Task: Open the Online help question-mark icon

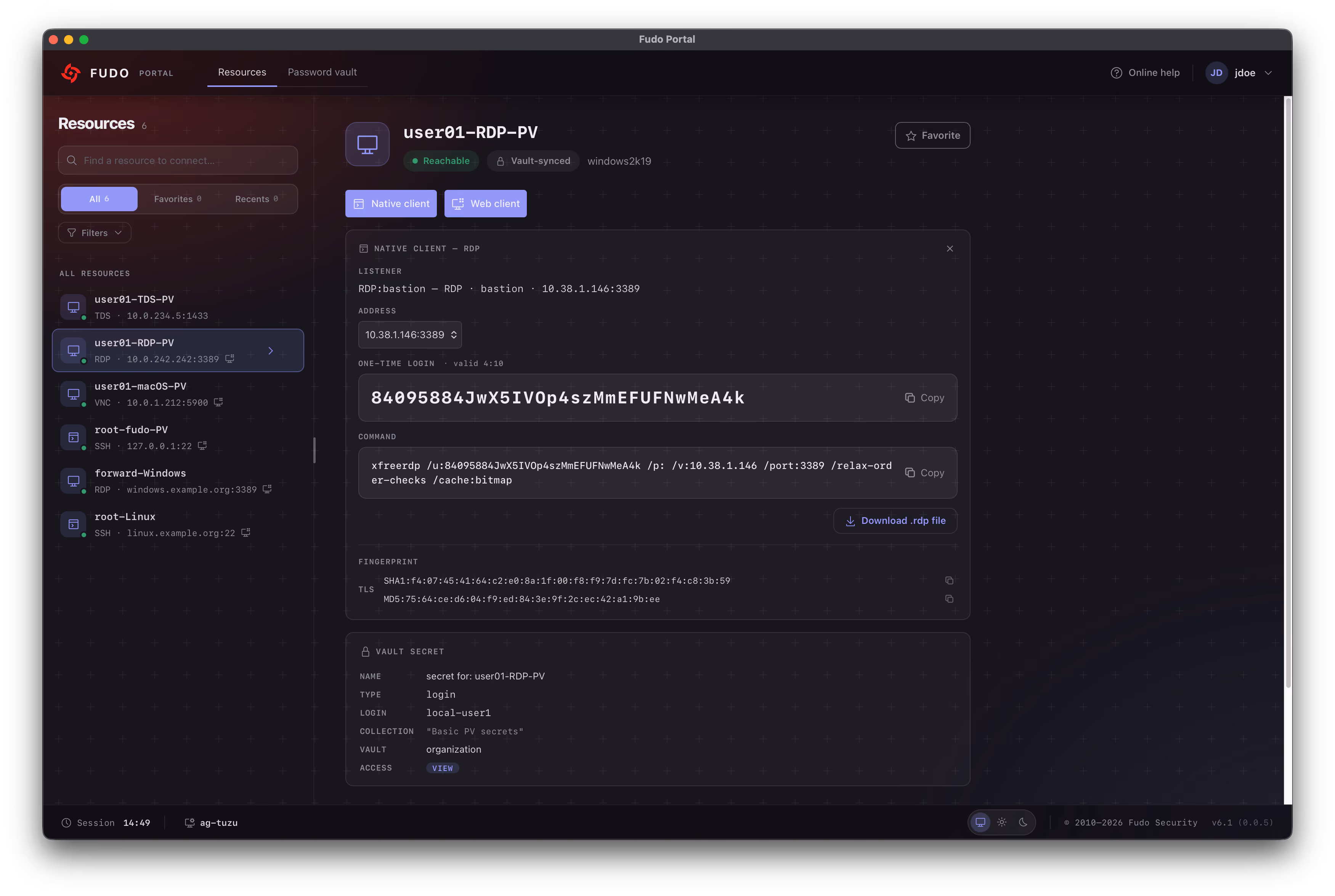Action: tap(1116, 72)
